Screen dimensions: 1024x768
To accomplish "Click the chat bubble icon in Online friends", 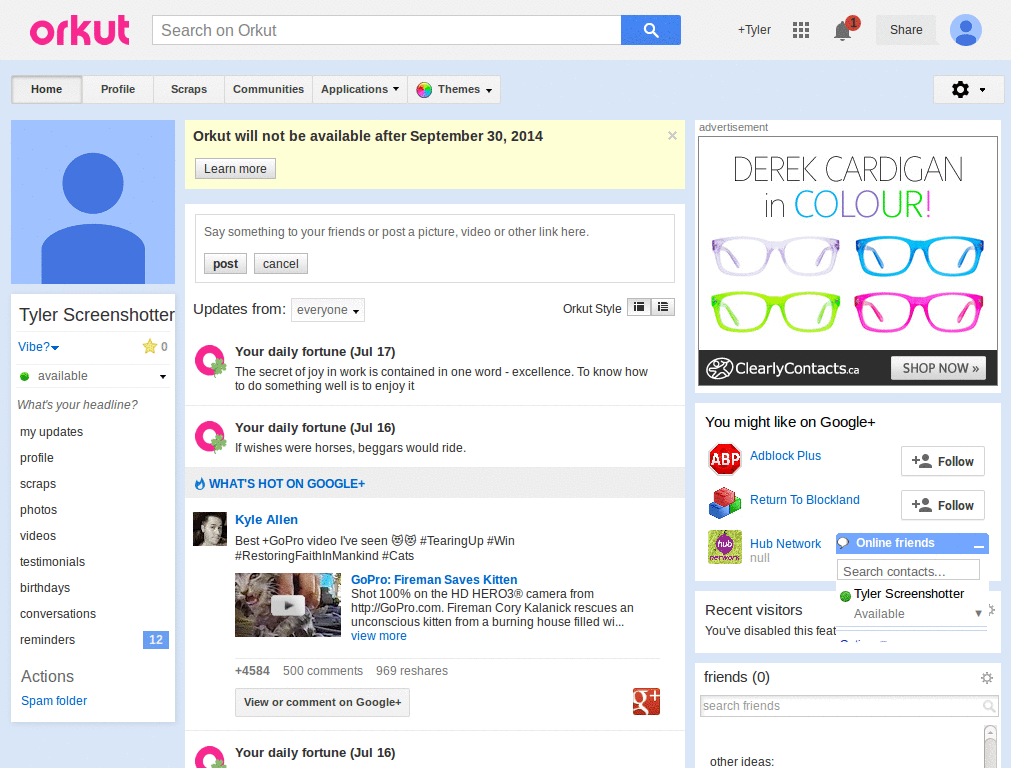I will 844,543.
